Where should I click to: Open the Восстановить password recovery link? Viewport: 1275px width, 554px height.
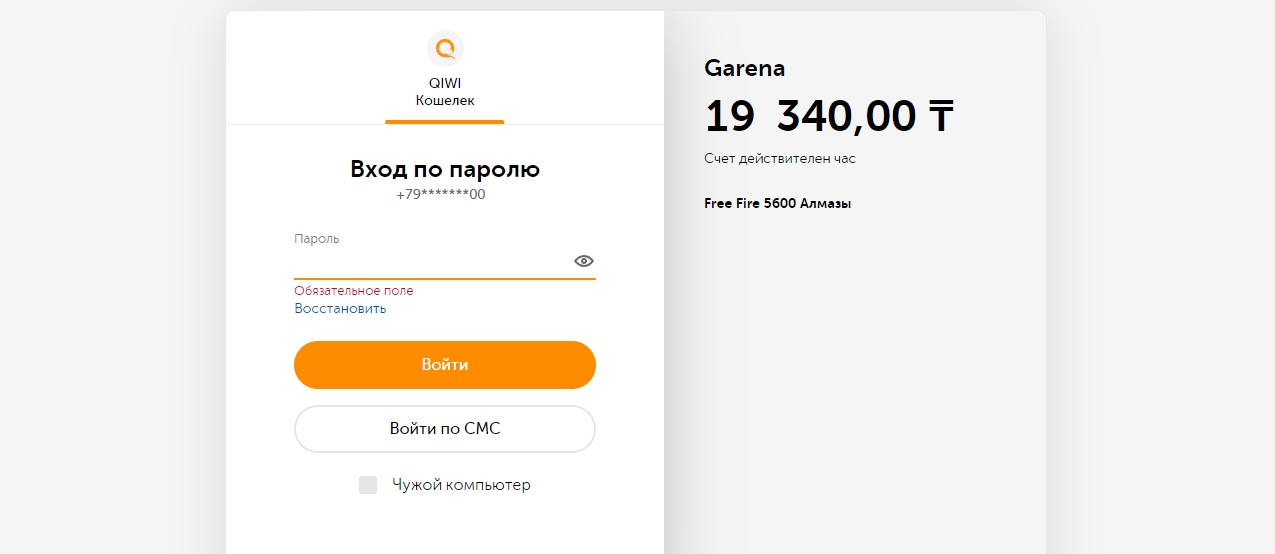pos(340,309)
